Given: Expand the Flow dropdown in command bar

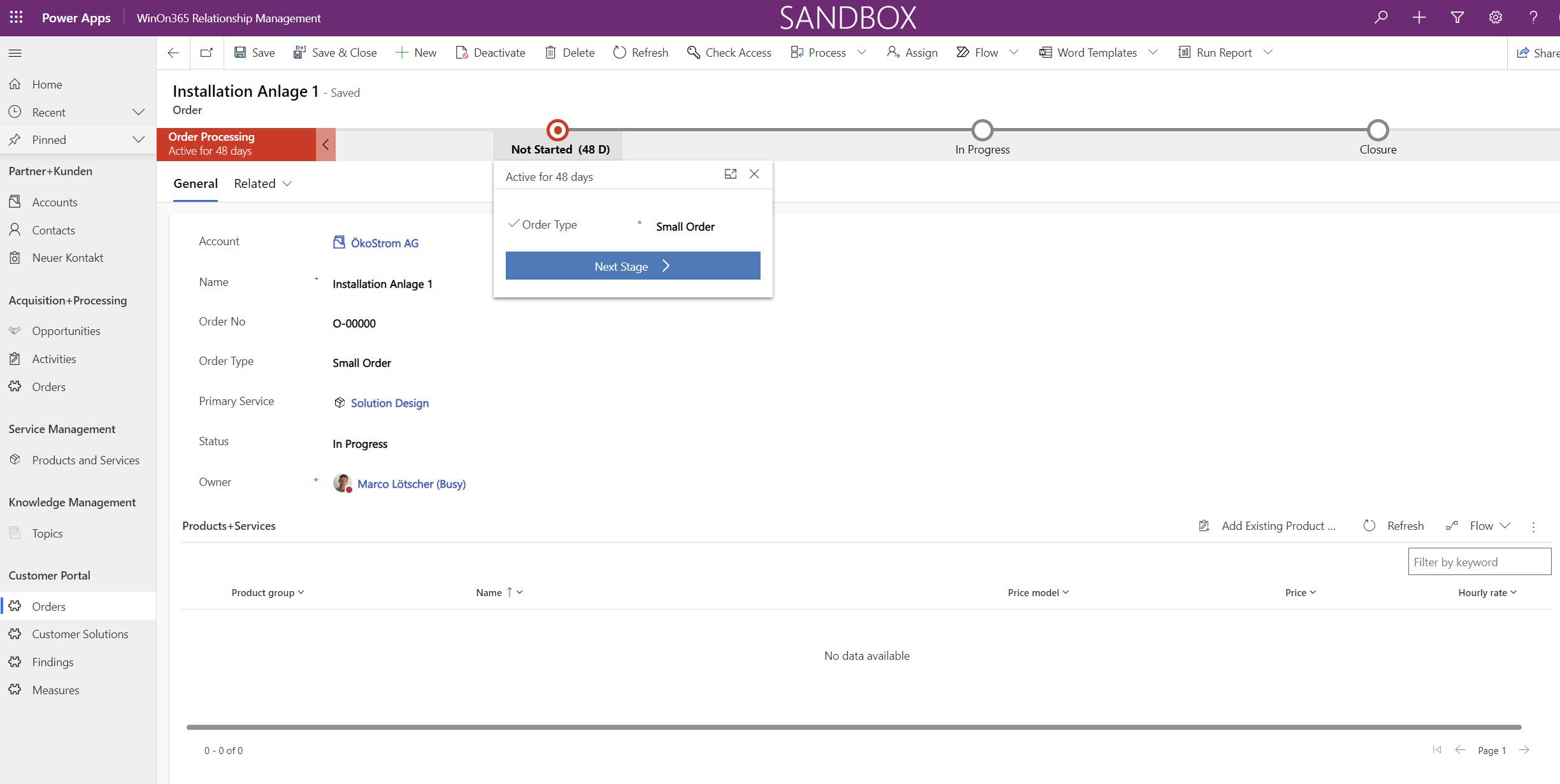Looking at the screenshot, I should click(x=1014, y=53).
